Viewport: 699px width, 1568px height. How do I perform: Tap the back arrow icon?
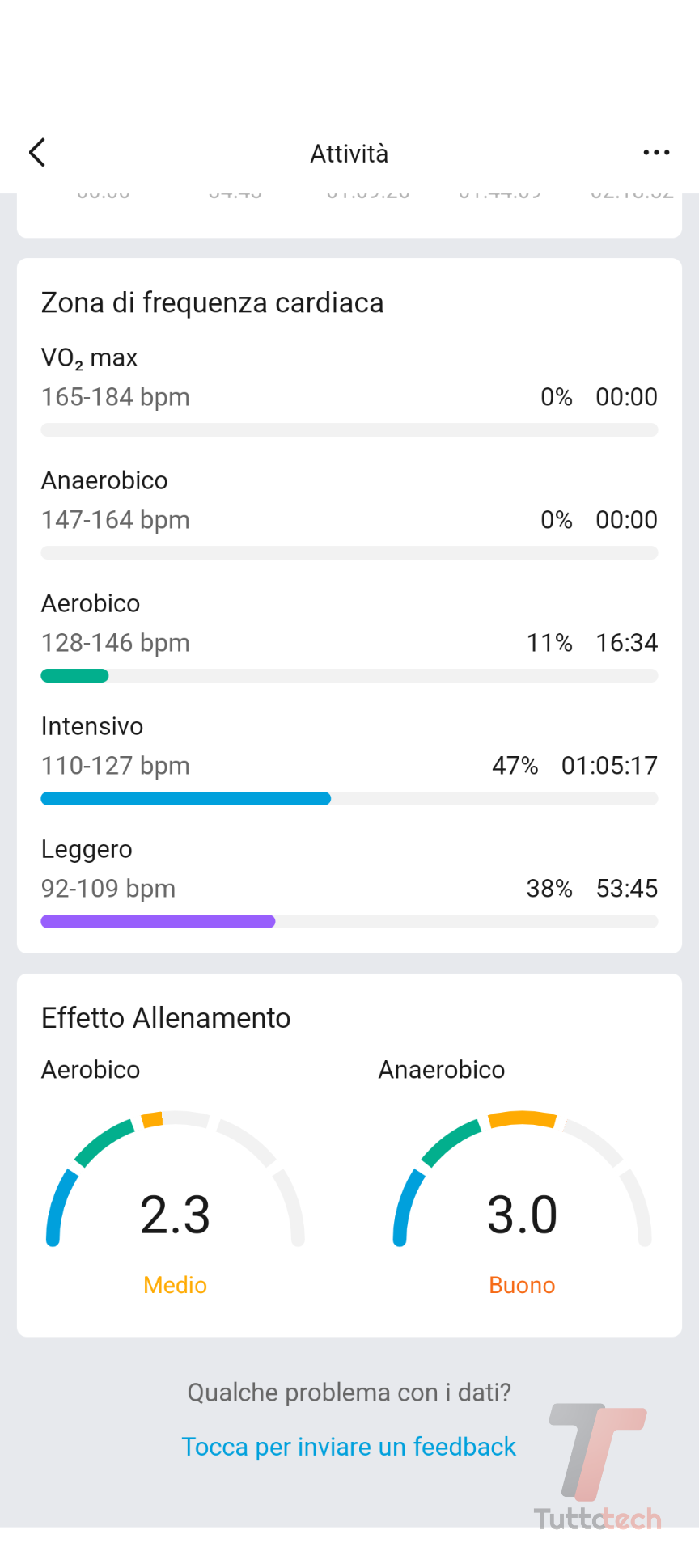37,152
